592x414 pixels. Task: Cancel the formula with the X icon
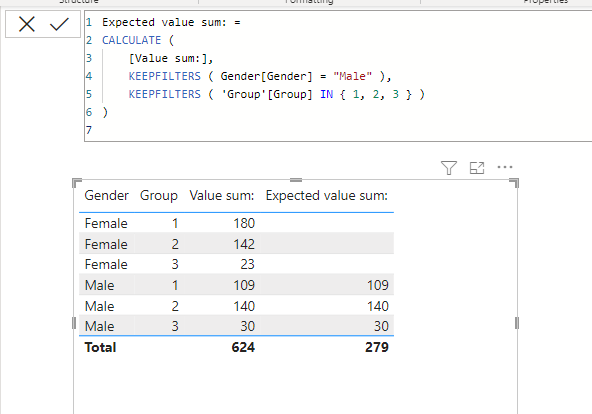(27, 24)
